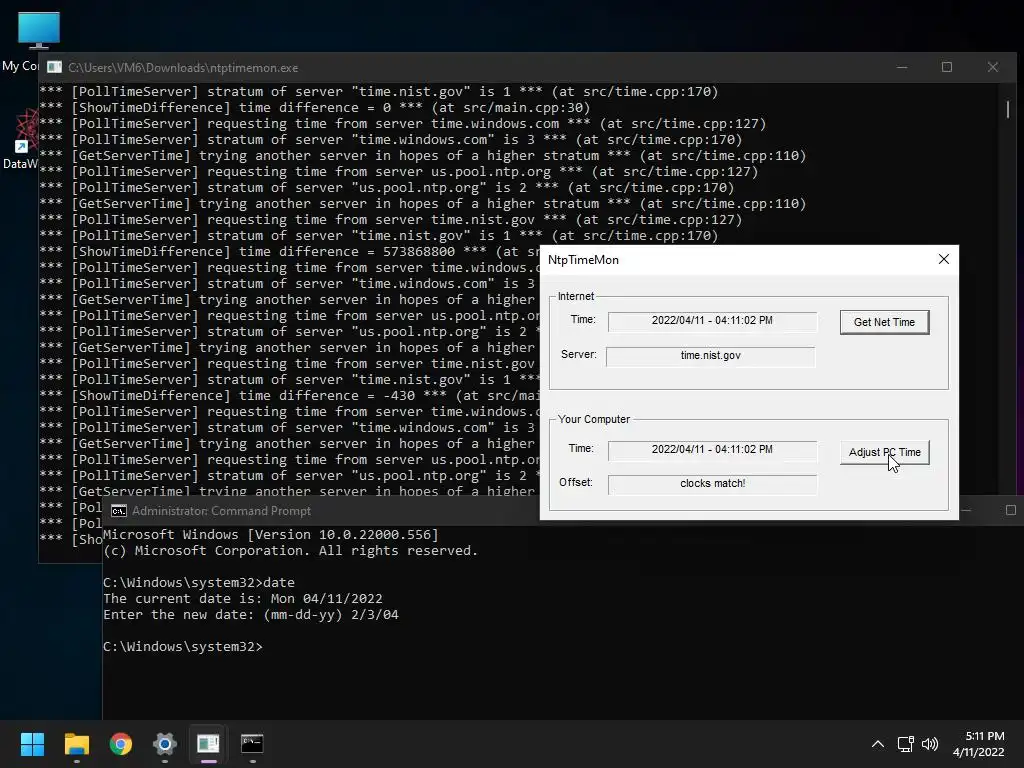Viewport: 1024px width, 768px height.
Task: Maximize the Administrator Command Prompt window
Action: pyautogui.click(x=1010, y=510)
